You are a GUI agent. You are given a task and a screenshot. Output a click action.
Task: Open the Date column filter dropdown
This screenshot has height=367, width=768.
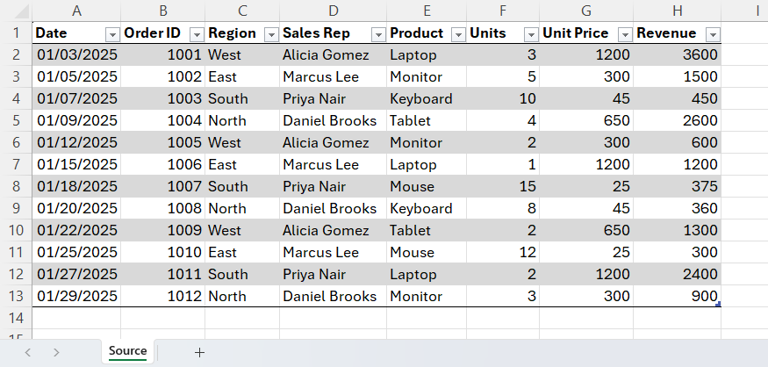(x=113, y=34)
